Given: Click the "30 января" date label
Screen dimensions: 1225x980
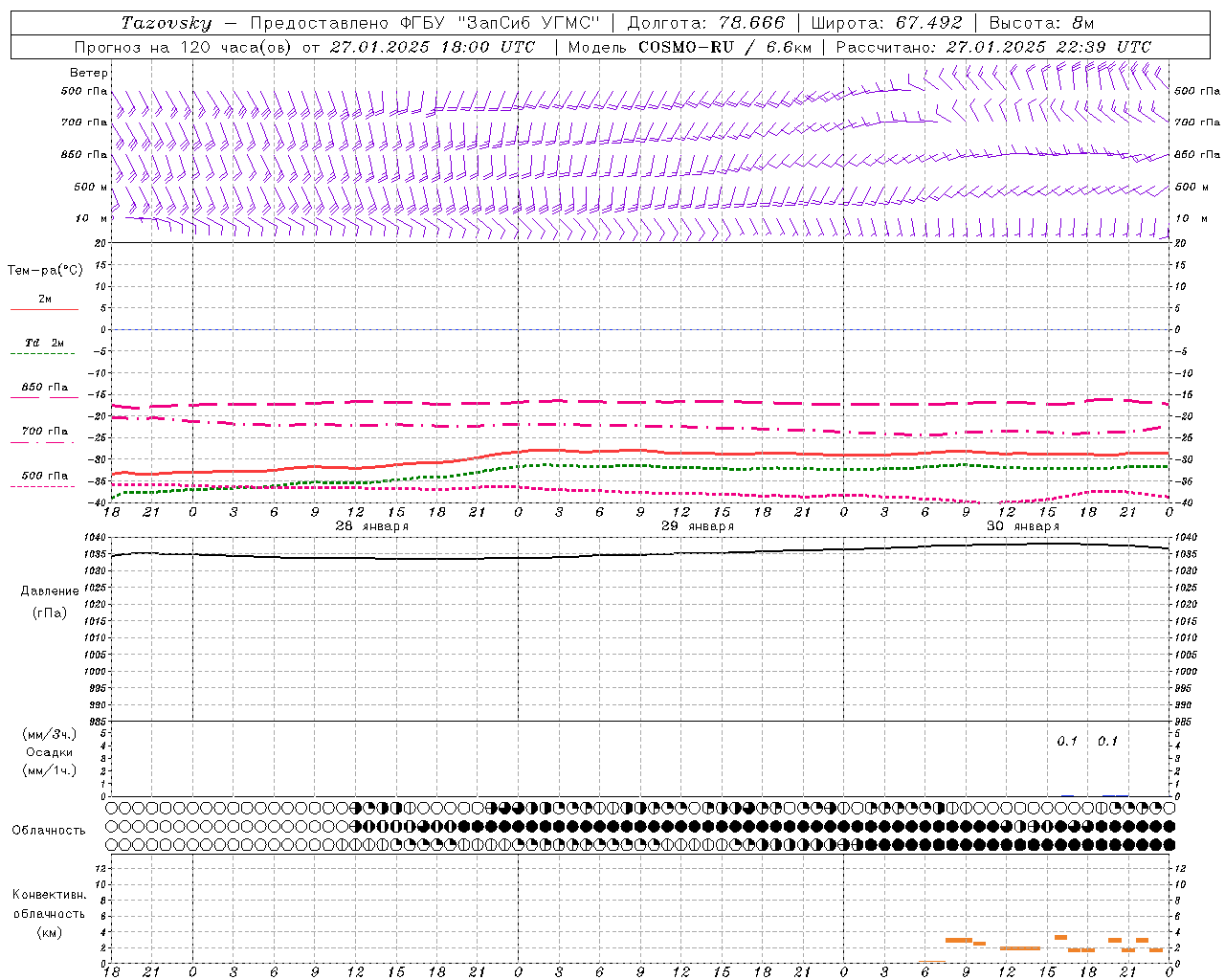Looking at the screenshot, I should (x=1023, y=526).
